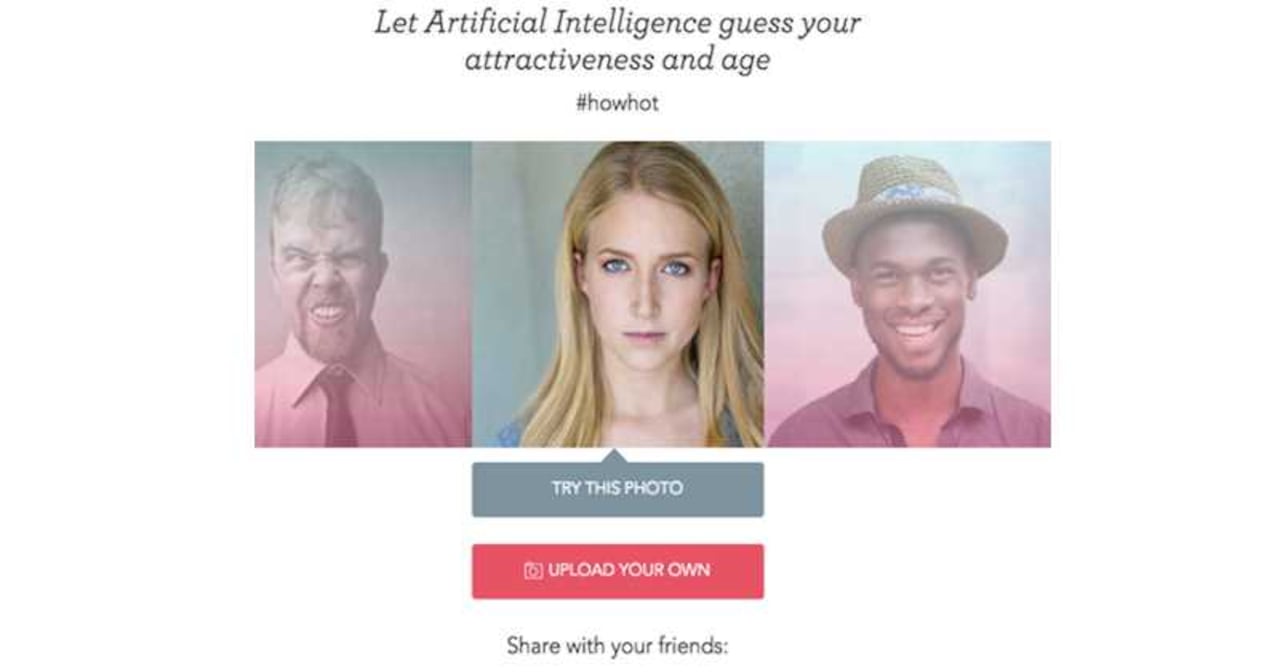Open the #howhot hashtag

click(x=617, y=102)
